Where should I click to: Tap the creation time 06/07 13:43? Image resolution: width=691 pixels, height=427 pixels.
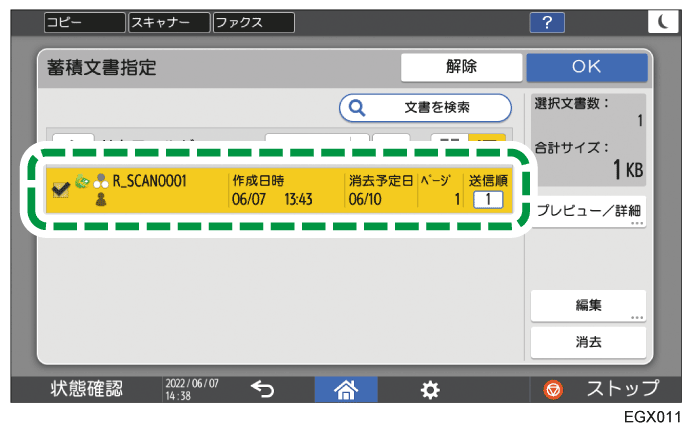[x=272, y=200]
